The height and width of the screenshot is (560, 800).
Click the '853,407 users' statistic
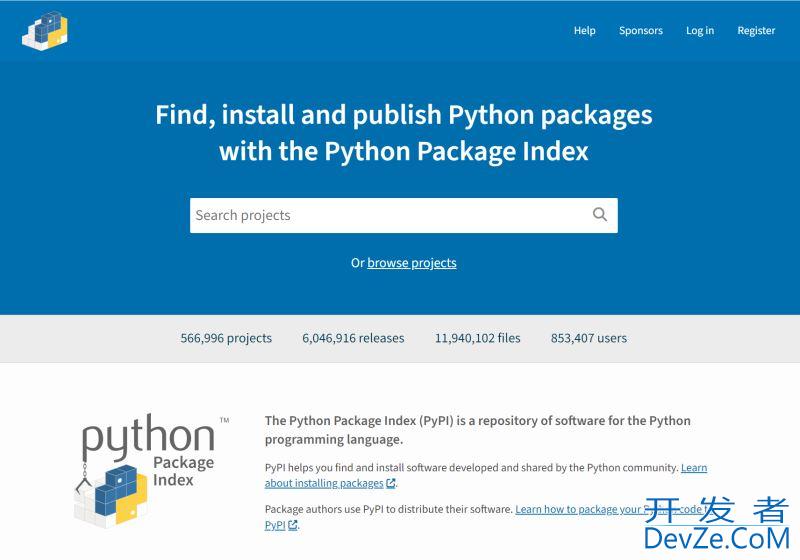click(588, 338)
